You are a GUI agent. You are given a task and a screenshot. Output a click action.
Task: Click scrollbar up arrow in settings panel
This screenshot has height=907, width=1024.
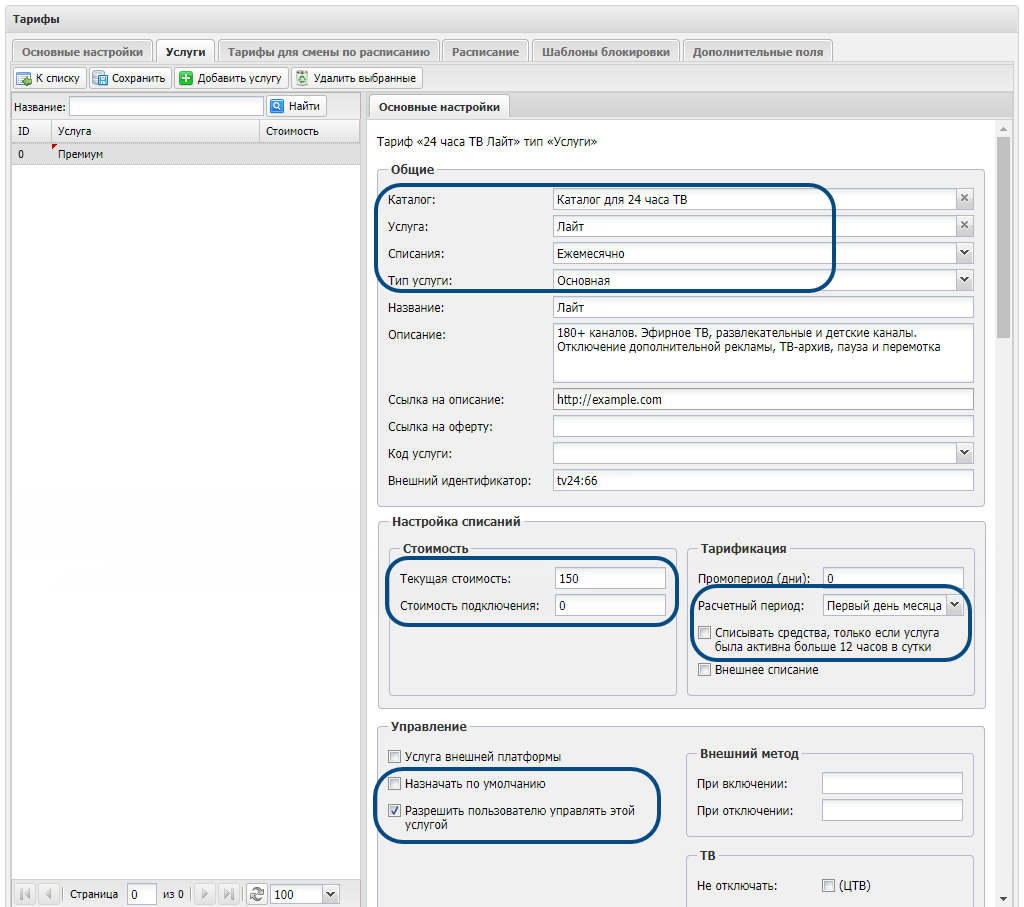pyautogui.click(x=1003, y=130)
